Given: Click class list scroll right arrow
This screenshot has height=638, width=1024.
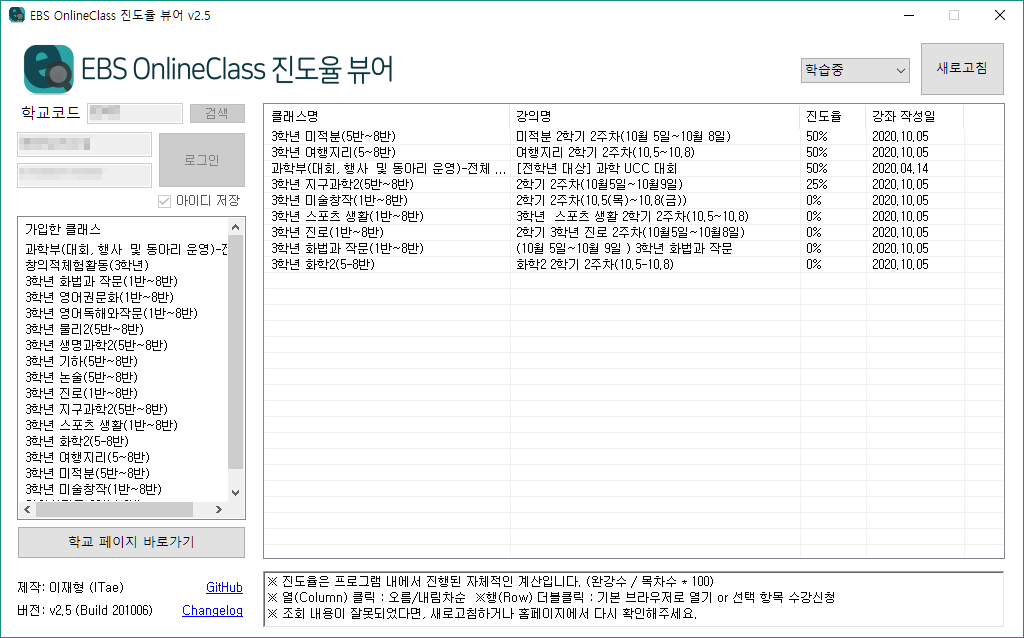Looking at the screenshot, I should 219,509.
